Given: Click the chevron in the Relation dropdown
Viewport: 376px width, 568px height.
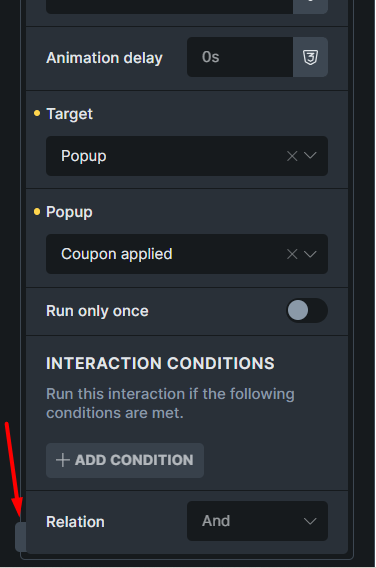Looking at the screenshot, I should [x=310, y=521].
